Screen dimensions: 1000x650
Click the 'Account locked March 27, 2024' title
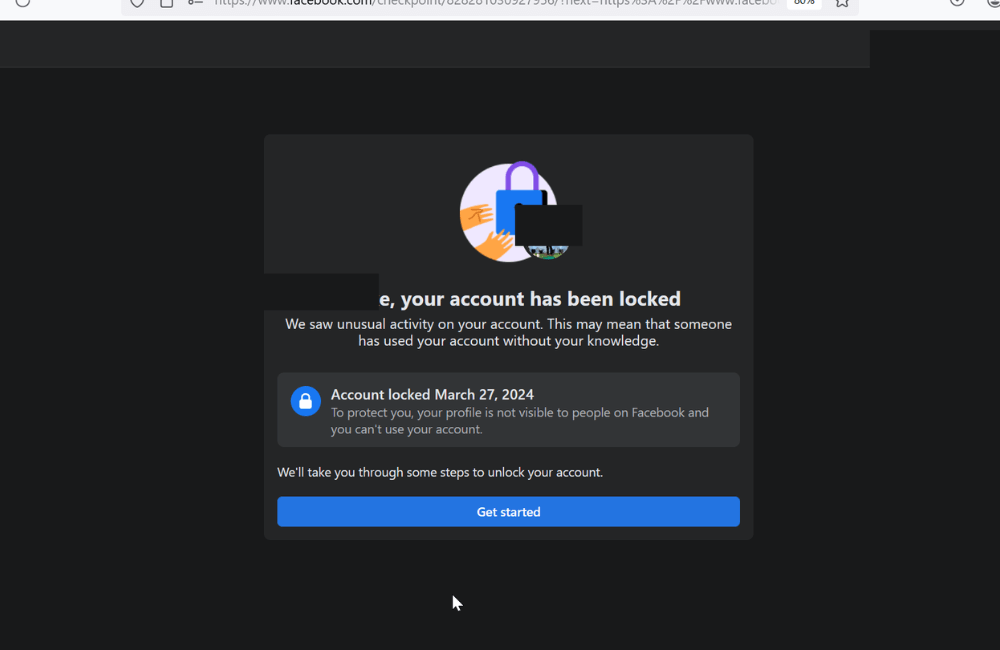pos(432,395)
